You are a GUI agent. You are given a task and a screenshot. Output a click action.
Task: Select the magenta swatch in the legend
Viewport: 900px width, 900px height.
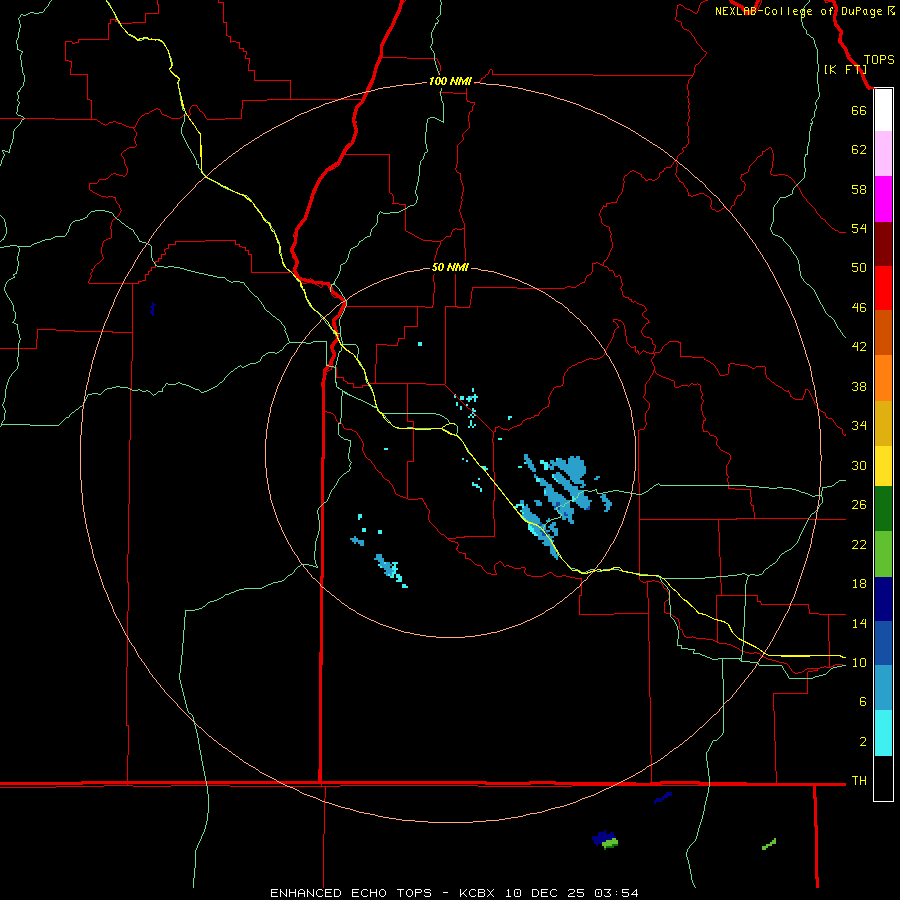coord(883,199)
